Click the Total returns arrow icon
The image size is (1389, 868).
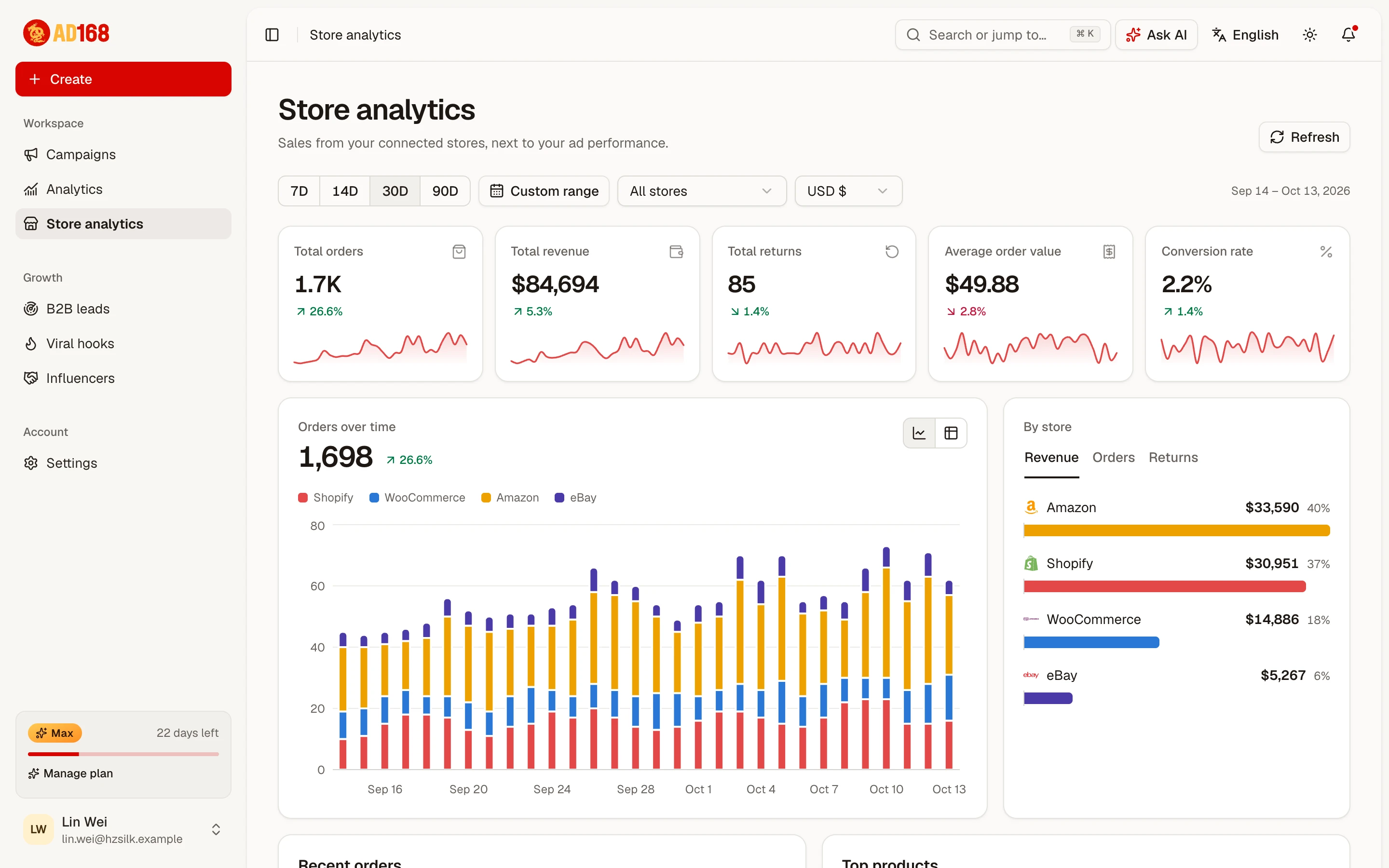click(892, 251)
